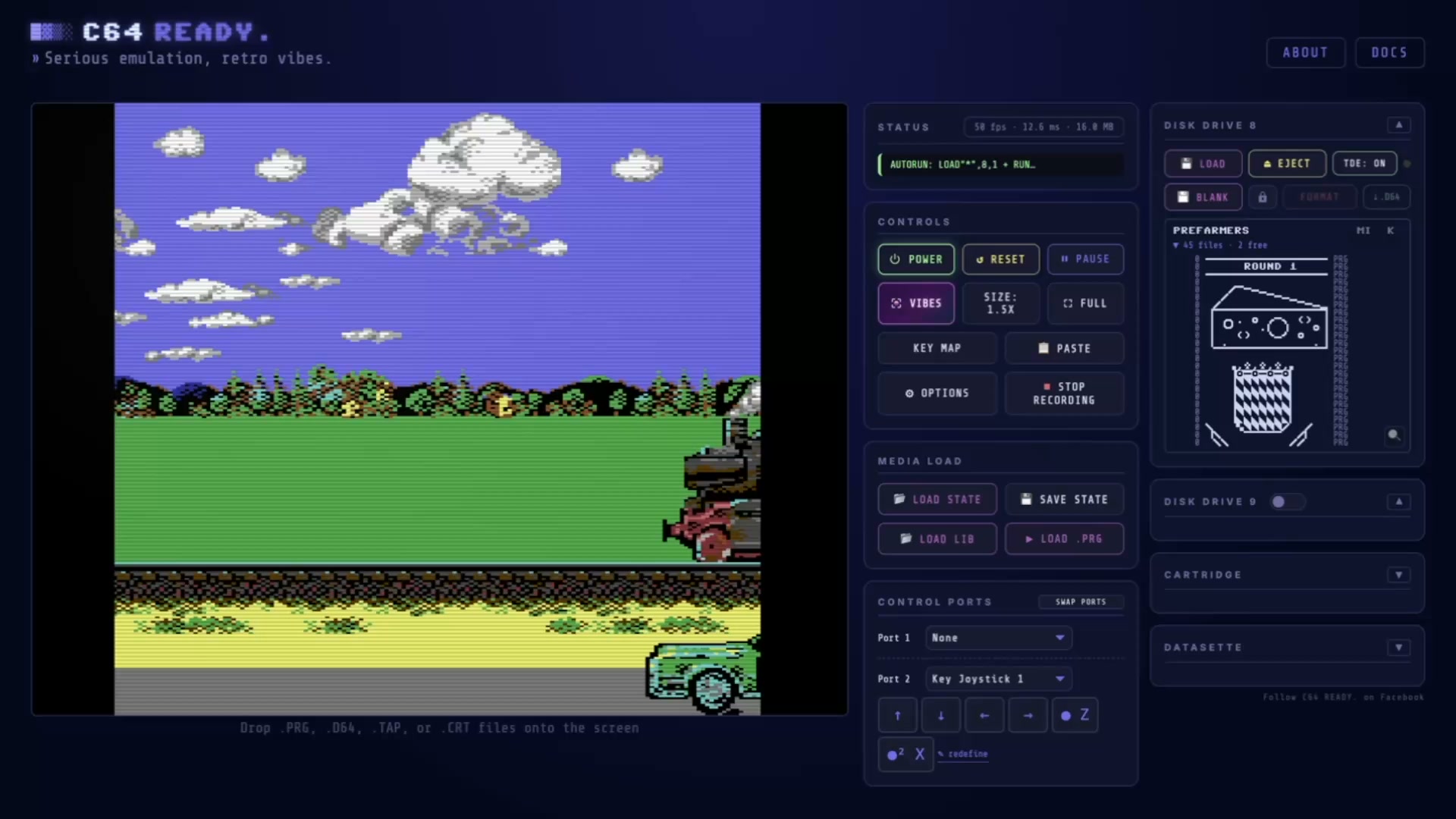1456x819 pixels.
Task: Select the ROUND 1 directory entry
Action: pyautogui.click(x=1270, y=266)
